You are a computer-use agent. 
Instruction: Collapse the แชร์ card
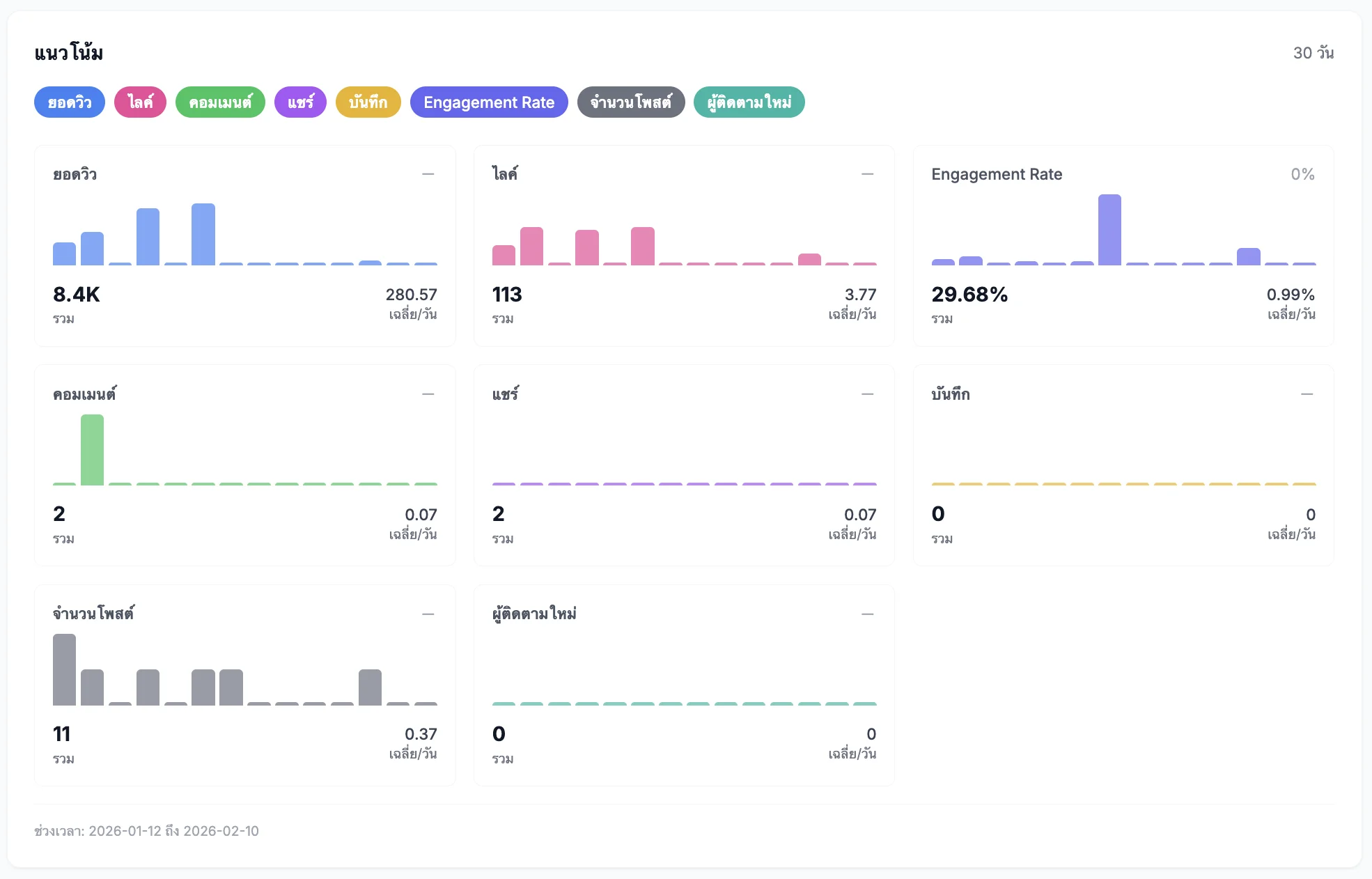868,394
